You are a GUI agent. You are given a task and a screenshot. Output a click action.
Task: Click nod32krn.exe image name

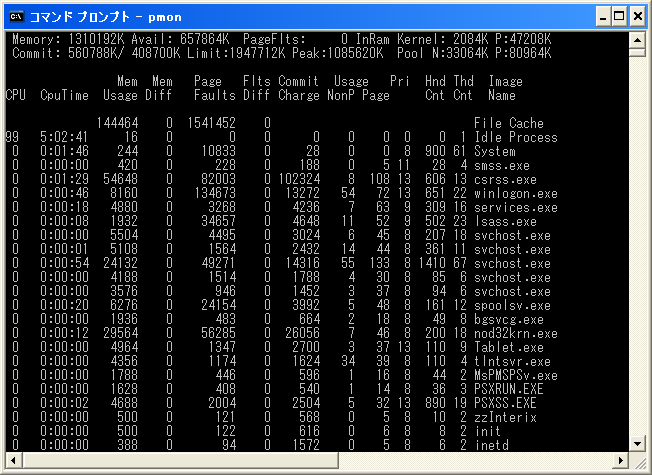pyautogui.click(x=516, y=333)
